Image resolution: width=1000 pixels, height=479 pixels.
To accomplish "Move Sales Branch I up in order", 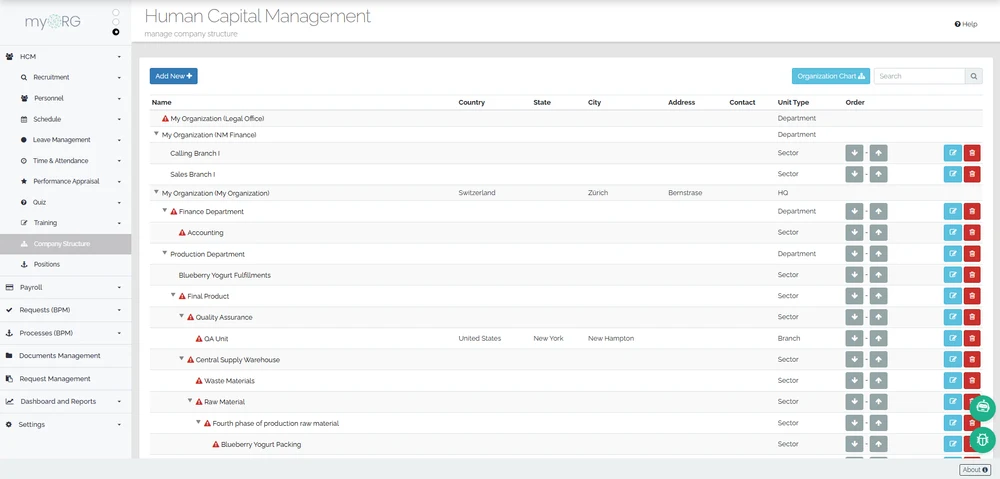I will click(x=878, y=174).
